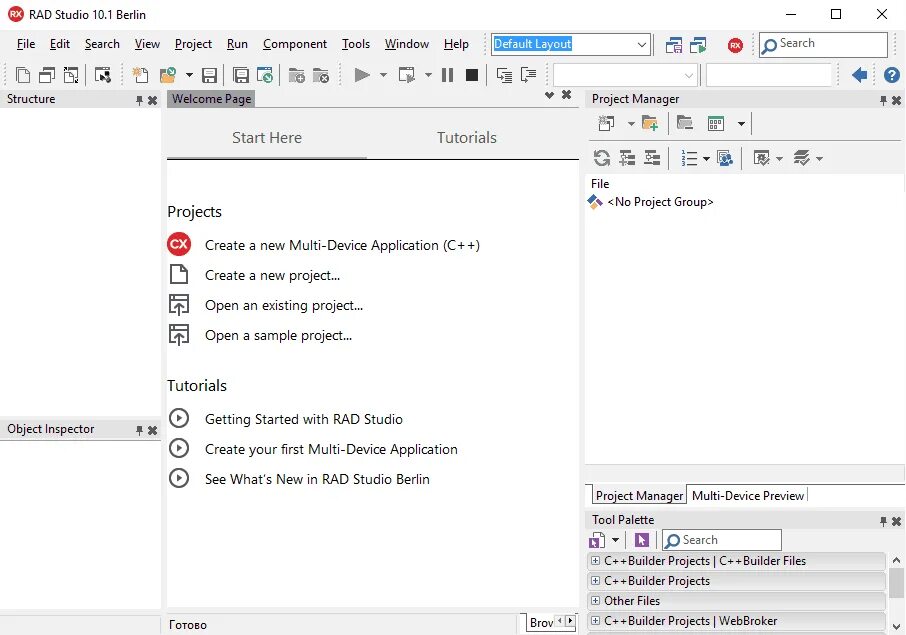The height and width of the screenshot is (635, 906).
Task: Click the Search field in top toolbar
Action: 823,44
